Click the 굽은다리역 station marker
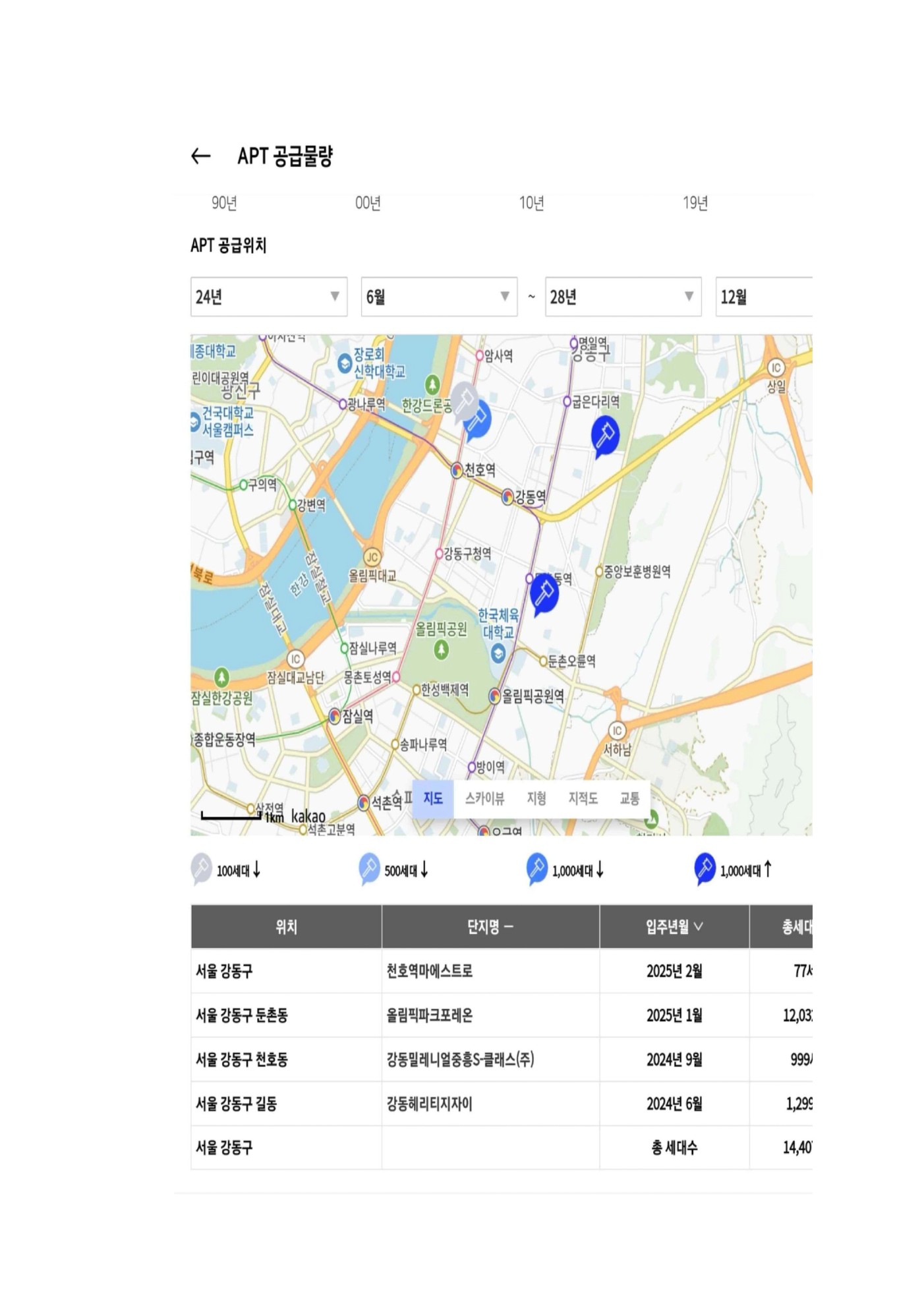This screenshot has height=1306, width=924. [567, 401]
